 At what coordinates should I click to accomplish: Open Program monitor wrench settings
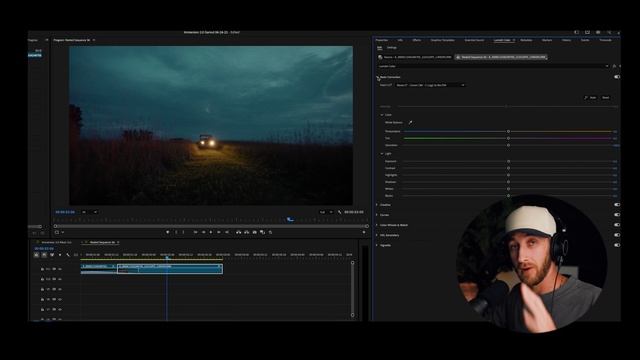(x=339, y=212)
